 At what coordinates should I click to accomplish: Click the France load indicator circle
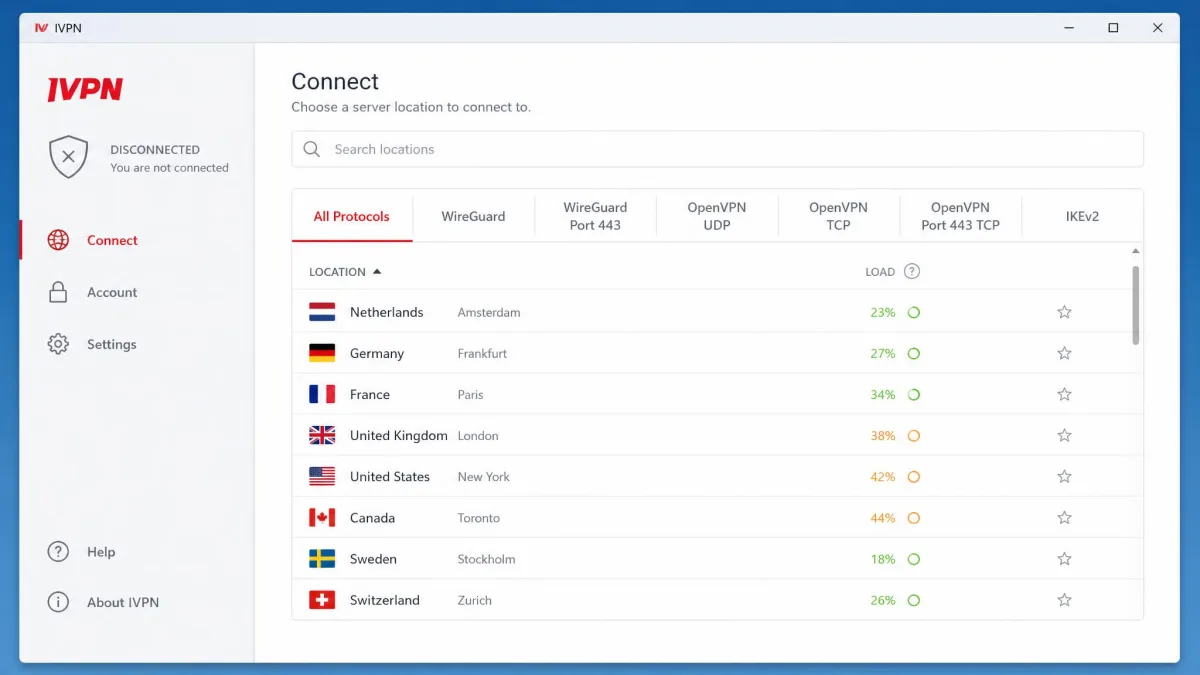pyautogui.click(x=913, y=394)
